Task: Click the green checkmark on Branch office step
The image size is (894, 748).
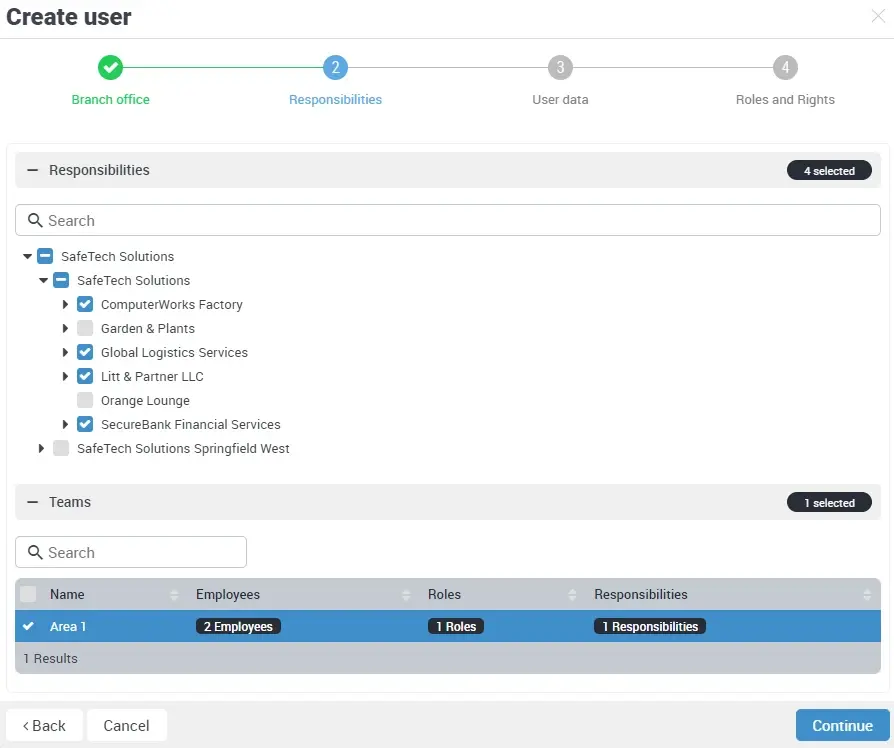Action: (x=110, y=69)
